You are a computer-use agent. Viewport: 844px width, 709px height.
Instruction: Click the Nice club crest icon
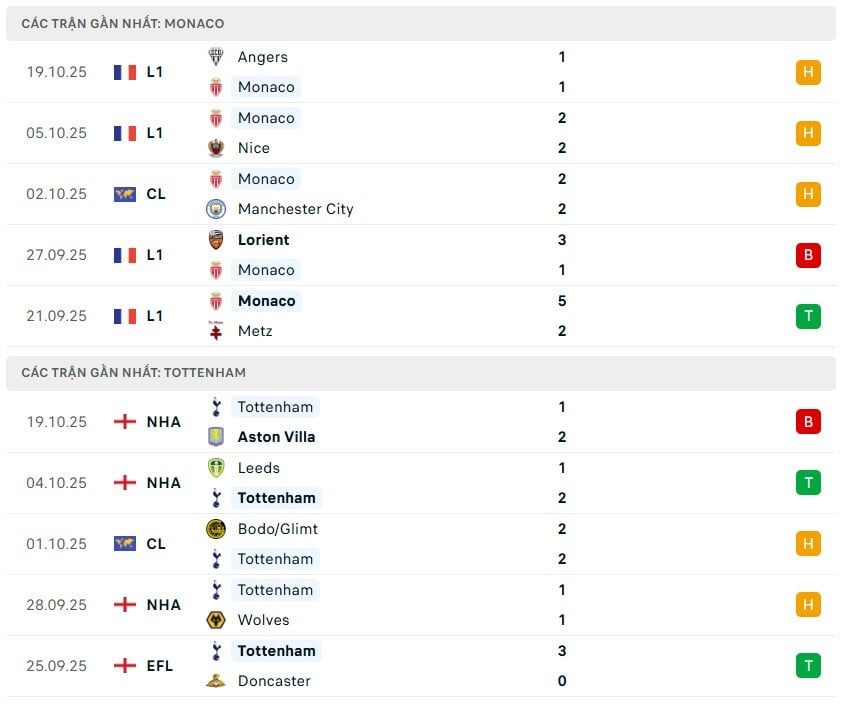(216, 148)
